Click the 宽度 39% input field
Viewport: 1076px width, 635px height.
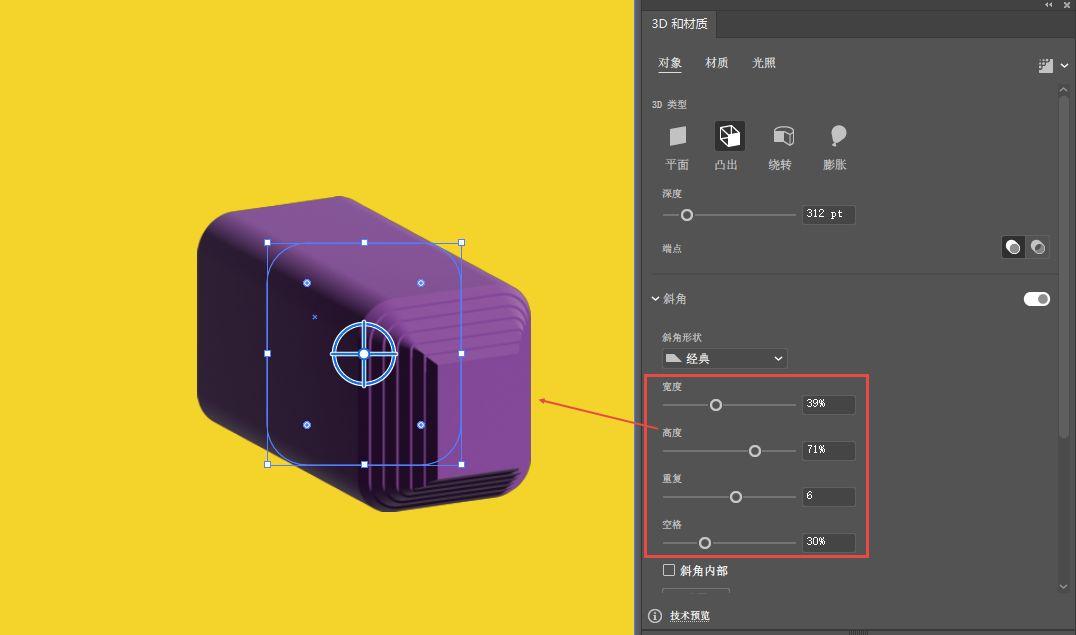coord(828,404)
